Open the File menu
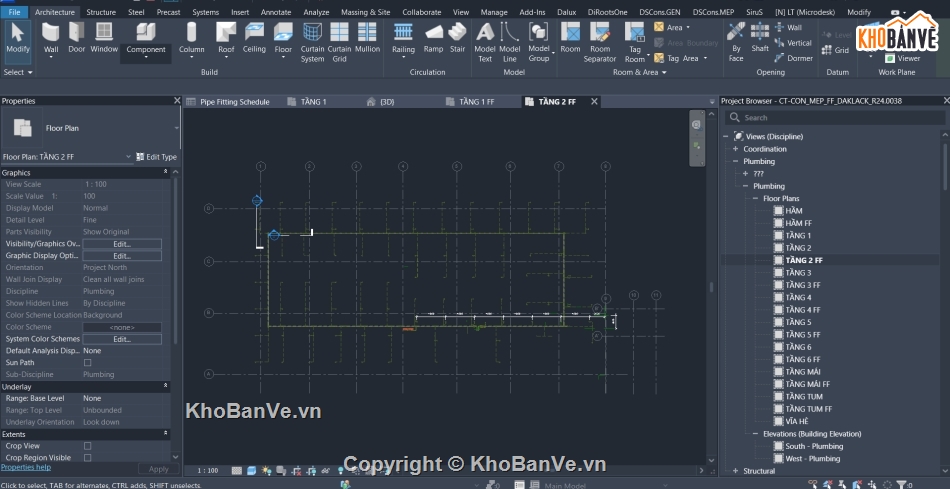Viewport: 950px width, 489px height. click(x=15, y=12)
